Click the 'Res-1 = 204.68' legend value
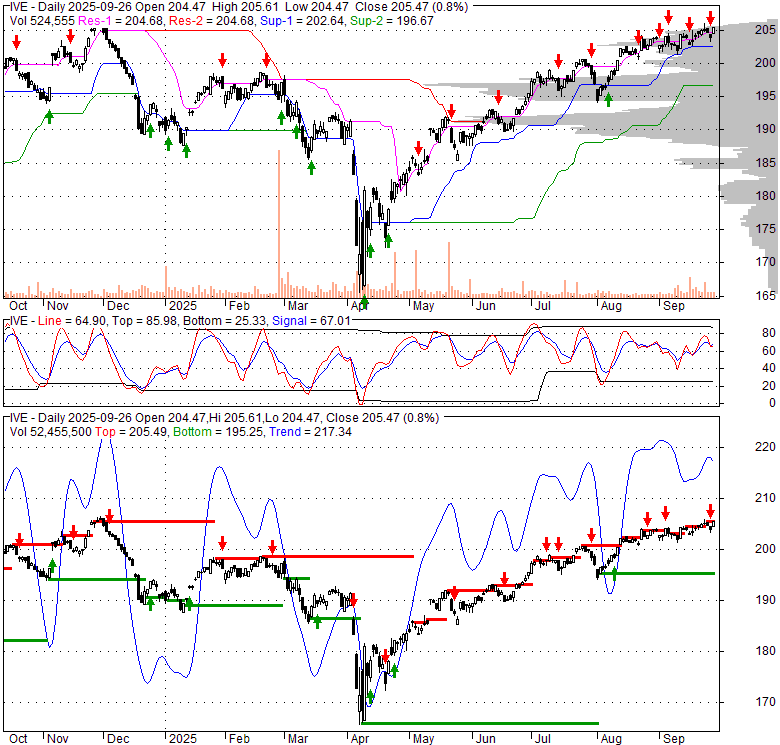The height and width of the screenshot is (745, 780). (121, 21)
